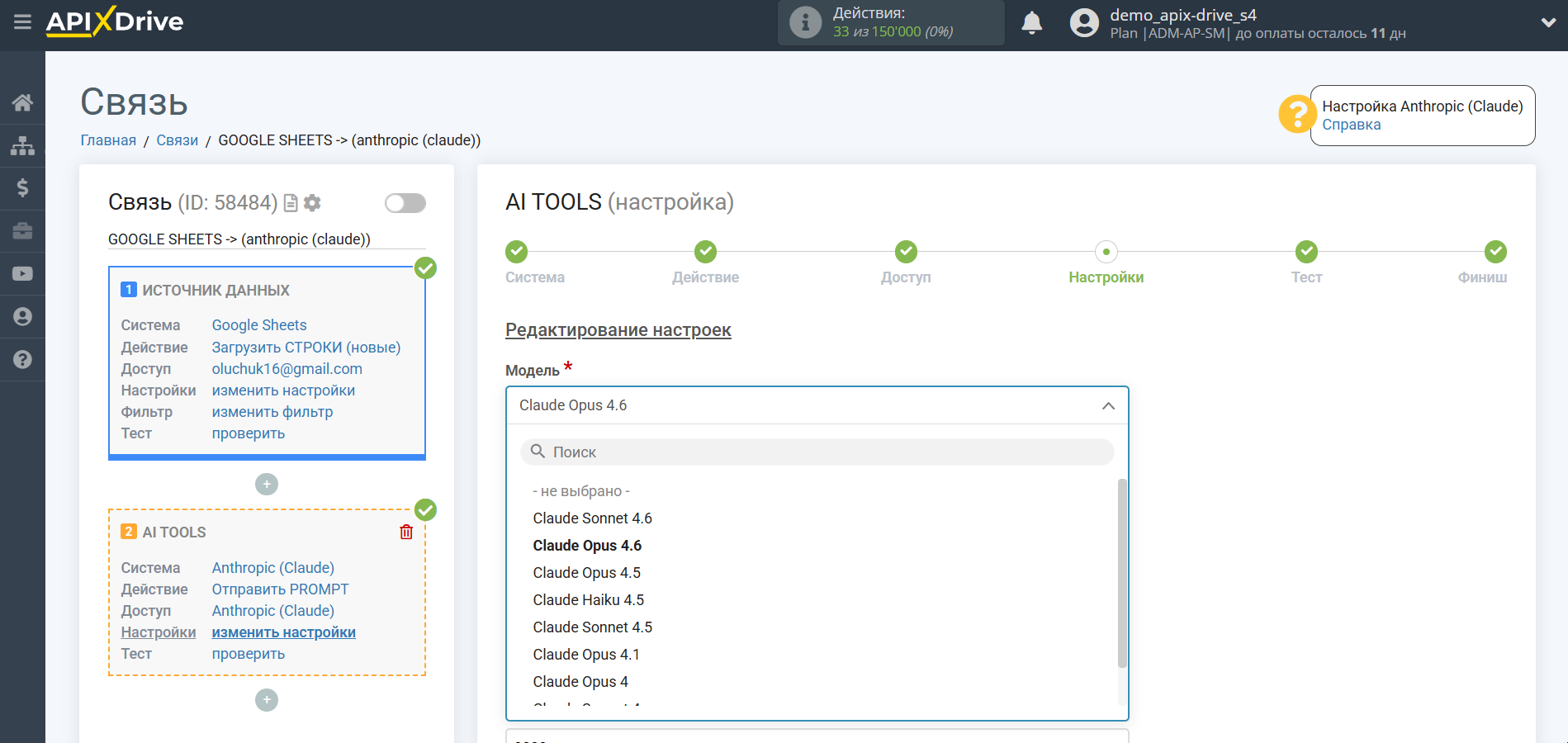Delete the AI TOOLS block with trash icon
The image size is (1568, 743).
coord(406,532)
